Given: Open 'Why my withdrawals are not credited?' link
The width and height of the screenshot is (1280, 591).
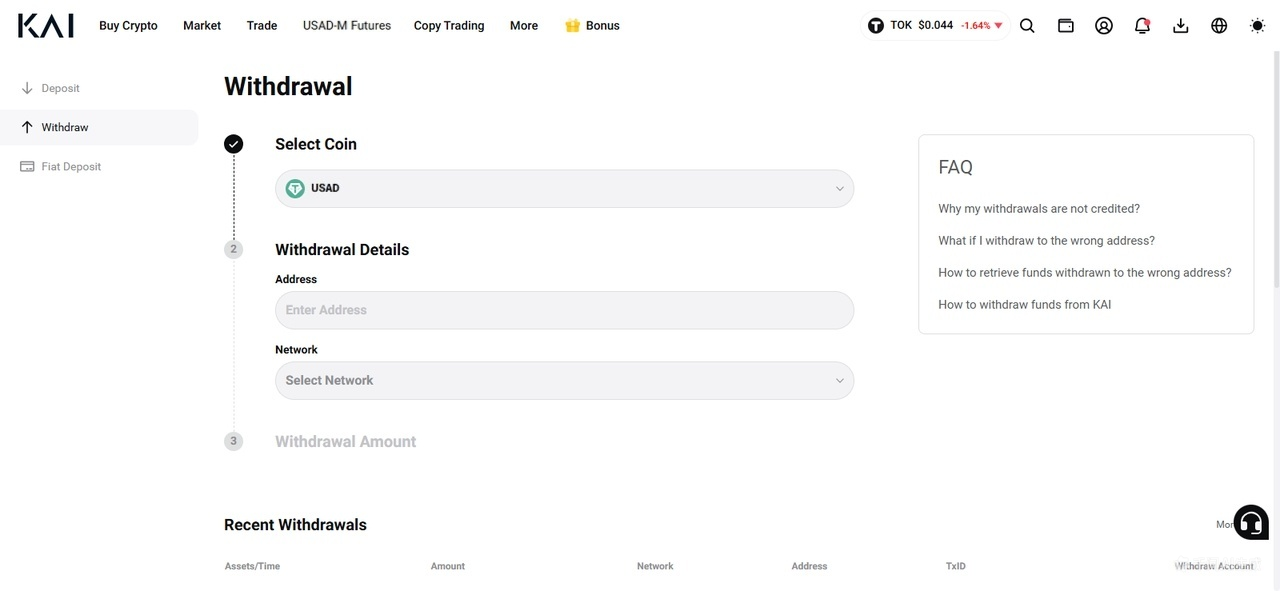Looking at the screenshot, I should pyautogui.click(x=1039, y=209).
